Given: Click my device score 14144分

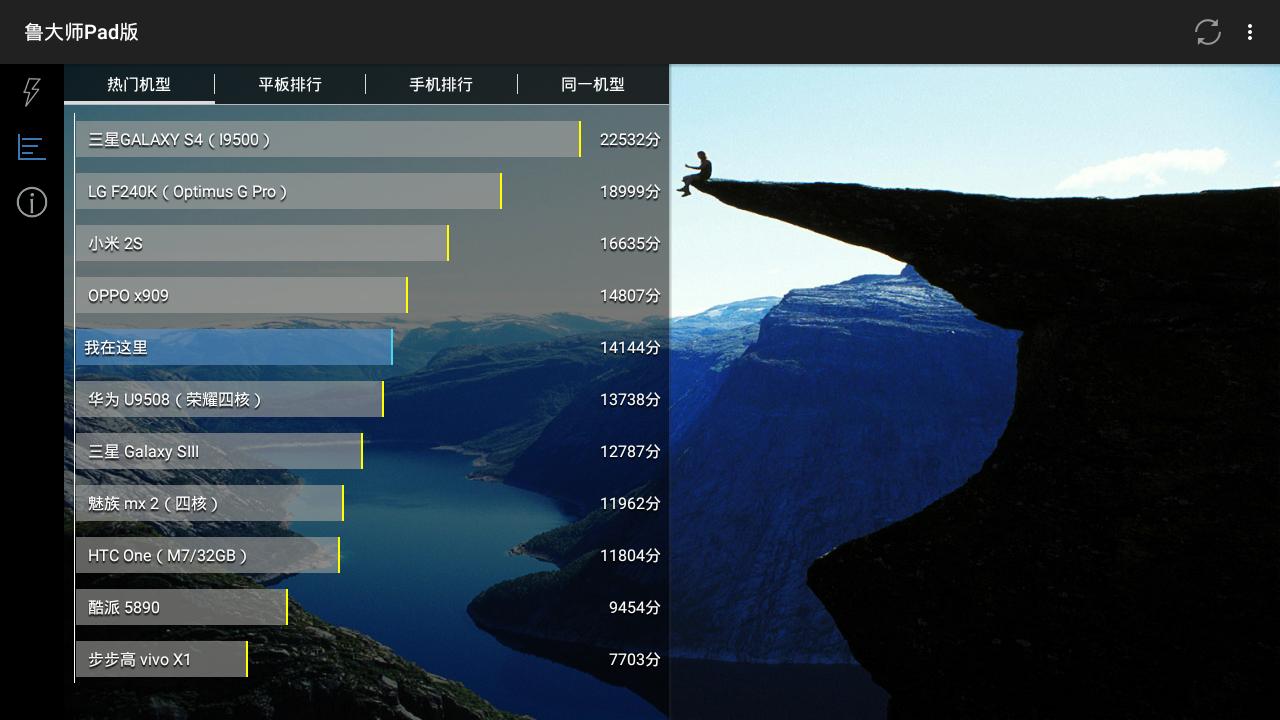Looking at the screenshot, I should pos(630,348).
